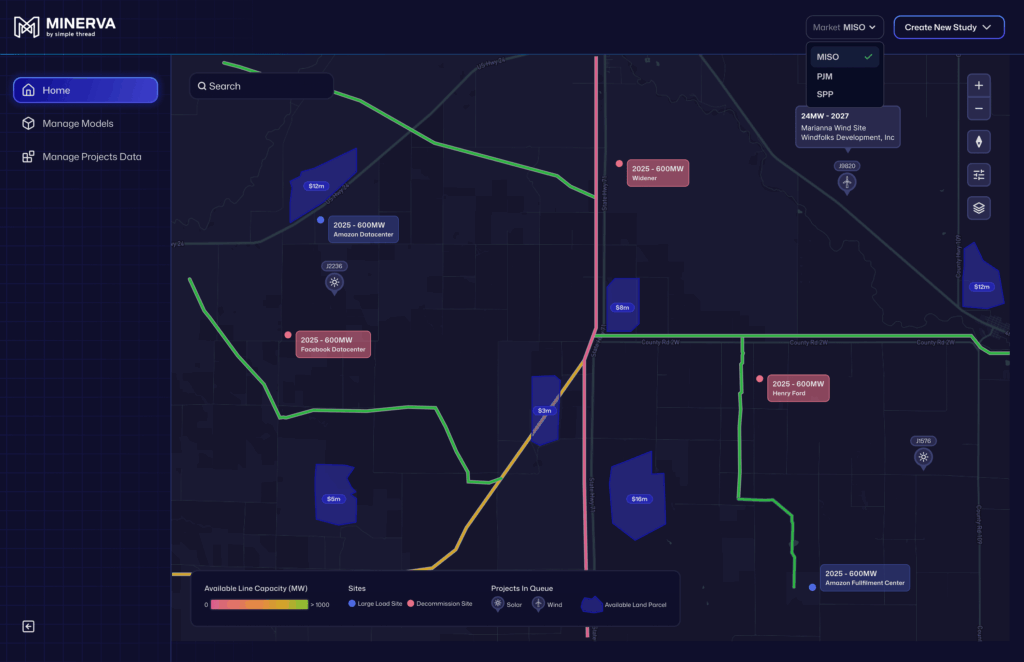The image size is (1024, 662).
Task: Click Henry Ford site label
Action: pos(798,388)
